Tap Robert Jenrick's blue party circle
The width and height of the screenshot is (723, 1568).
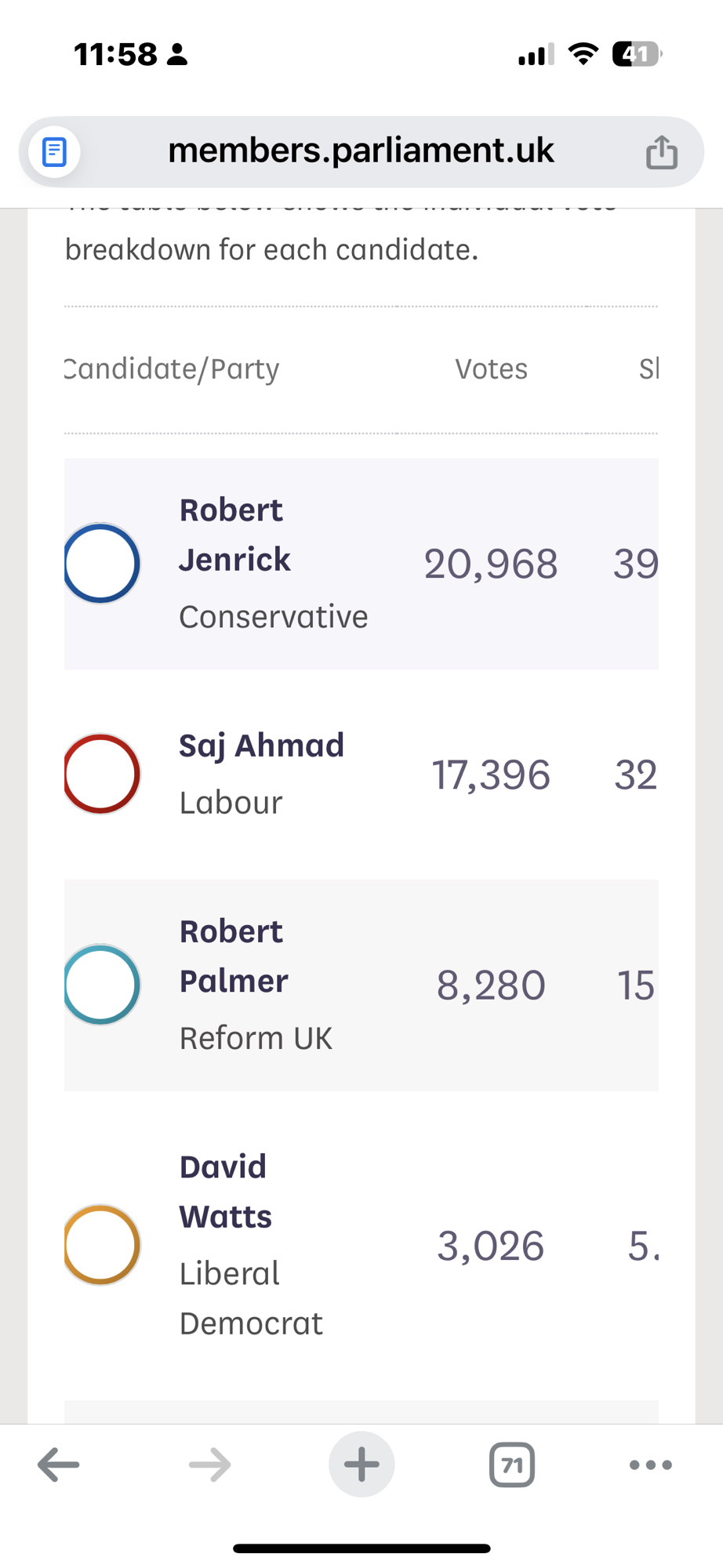102,563
